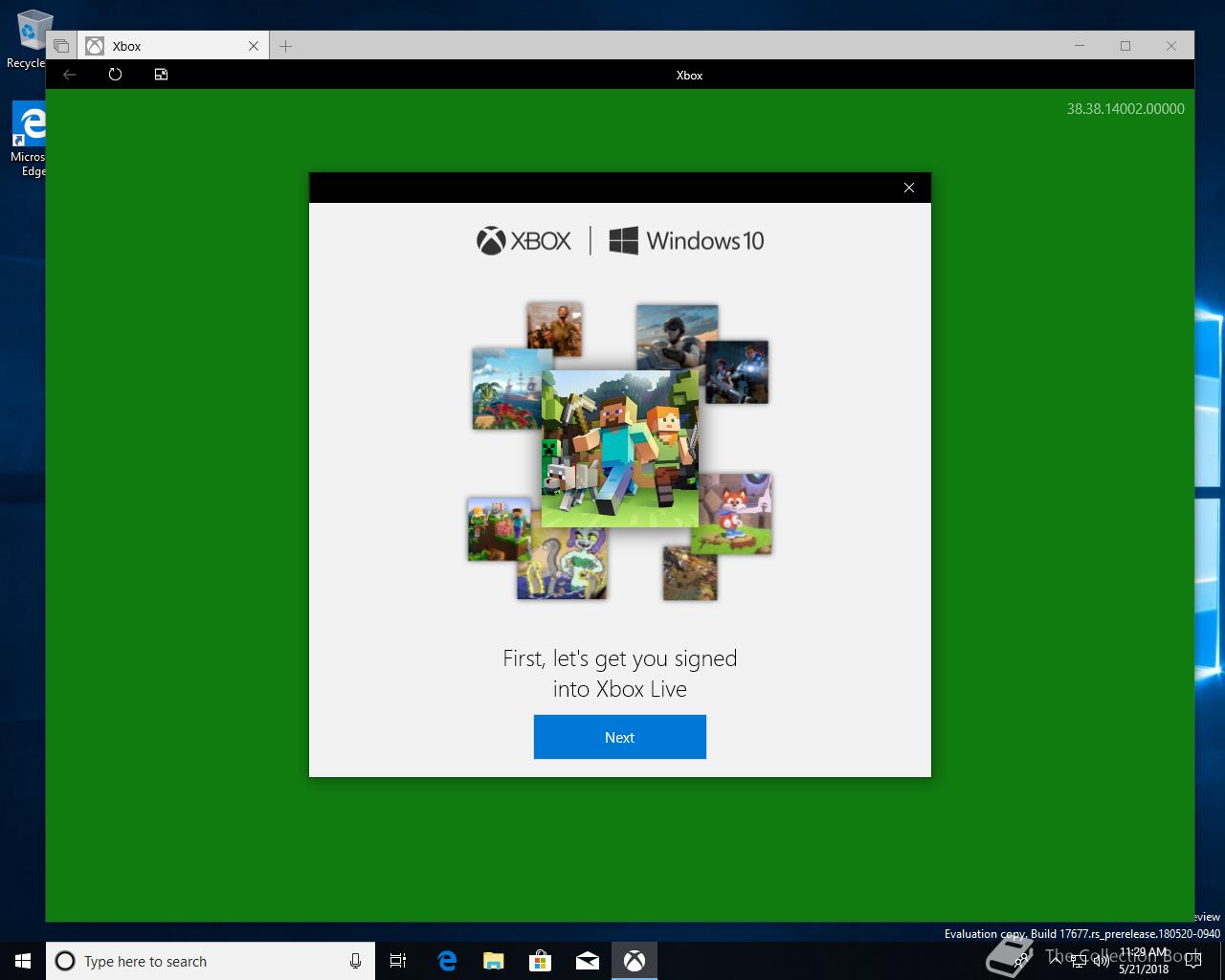Launch Microsoft Edge from taskbar
Image resolution: width=1225 pixels, height=980 pixels.
pyautogui.click(x=447, y=961)
